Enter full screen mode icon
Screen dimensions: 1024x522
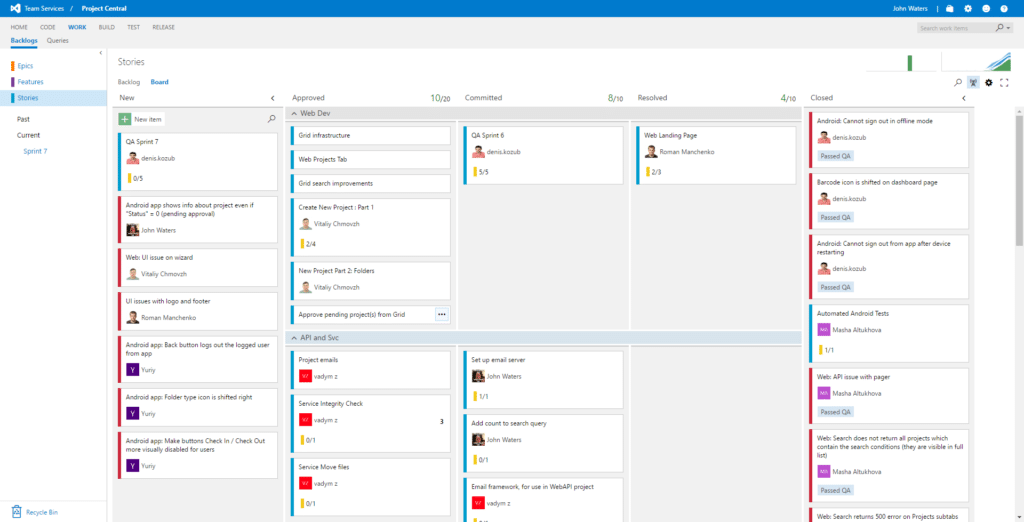point(1004,82)
